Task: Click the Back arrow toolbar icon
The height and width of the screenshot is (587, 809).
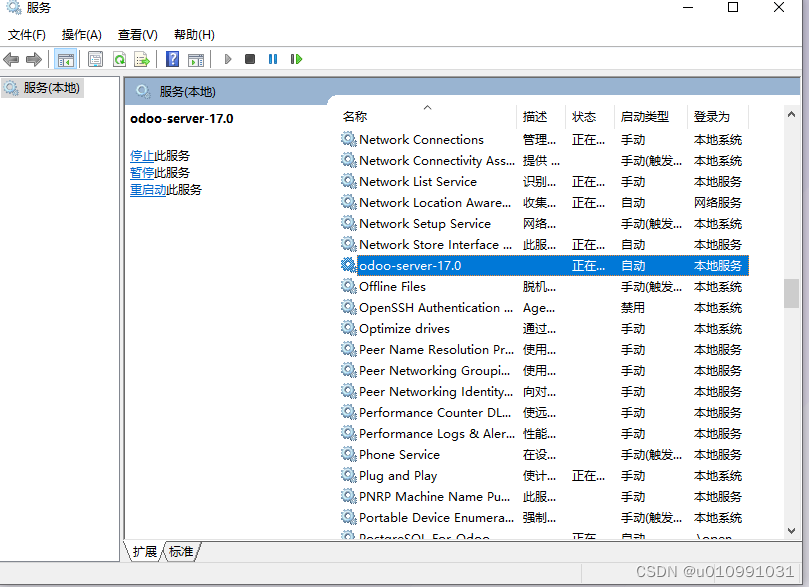Action: (11, 59)
